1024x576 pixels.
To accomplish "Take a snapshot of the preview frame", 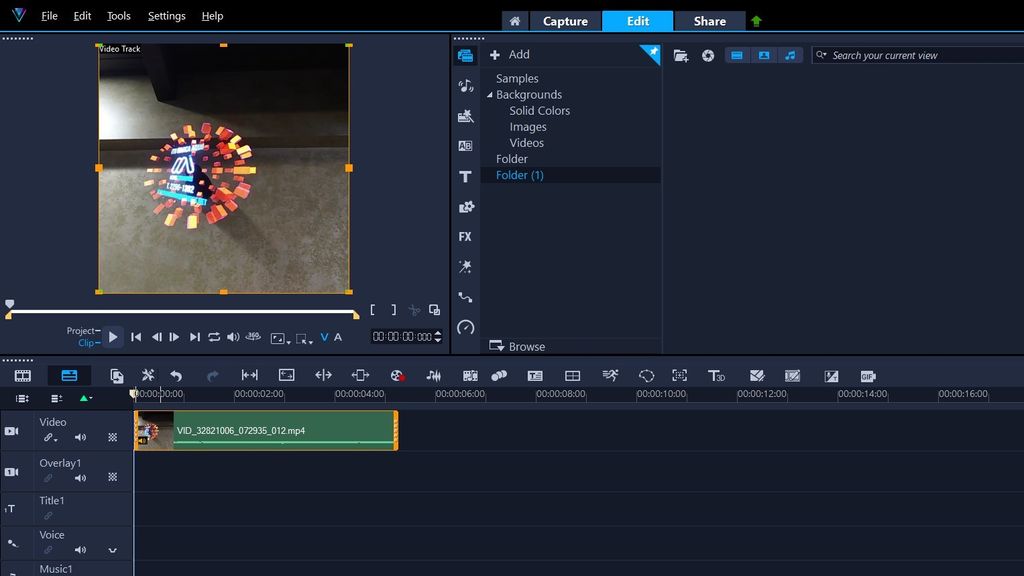I will 434,310.
